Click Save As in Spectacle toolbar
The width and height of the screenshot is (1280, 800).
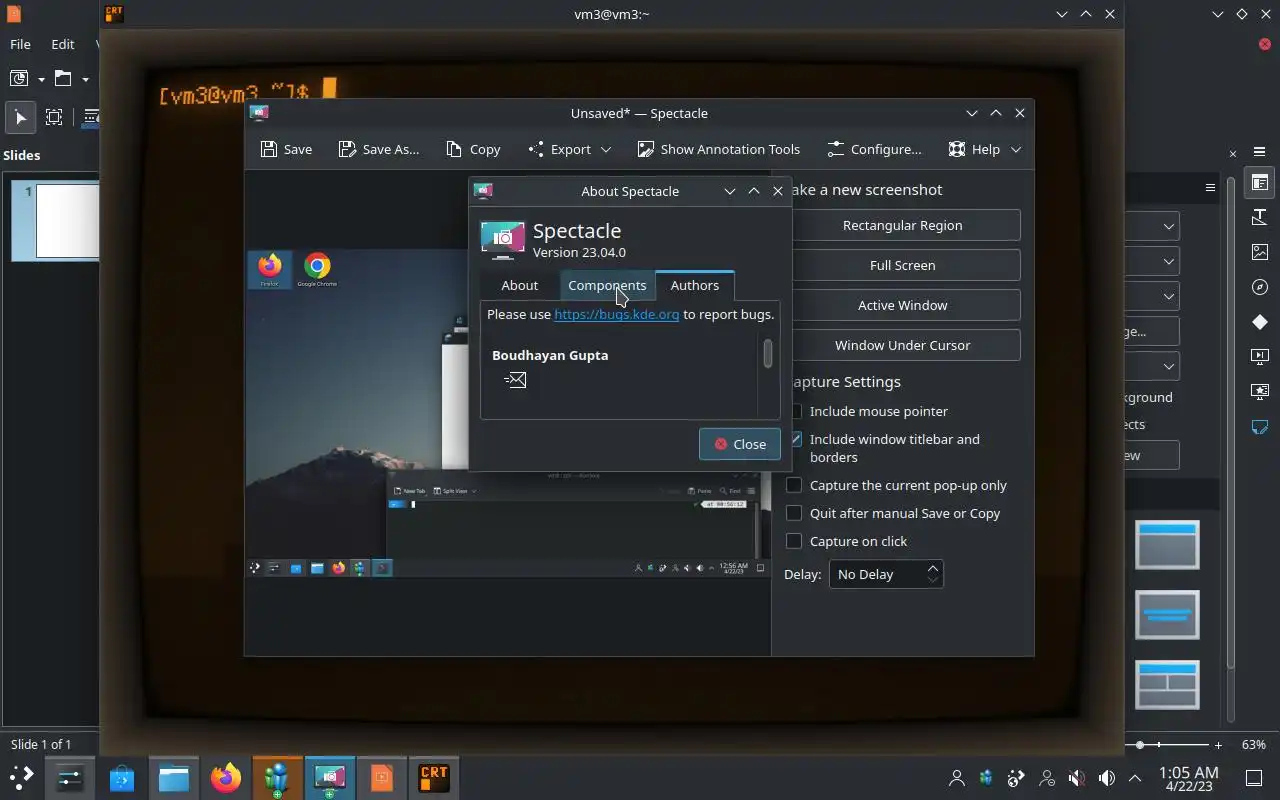(x=379, y=149)
